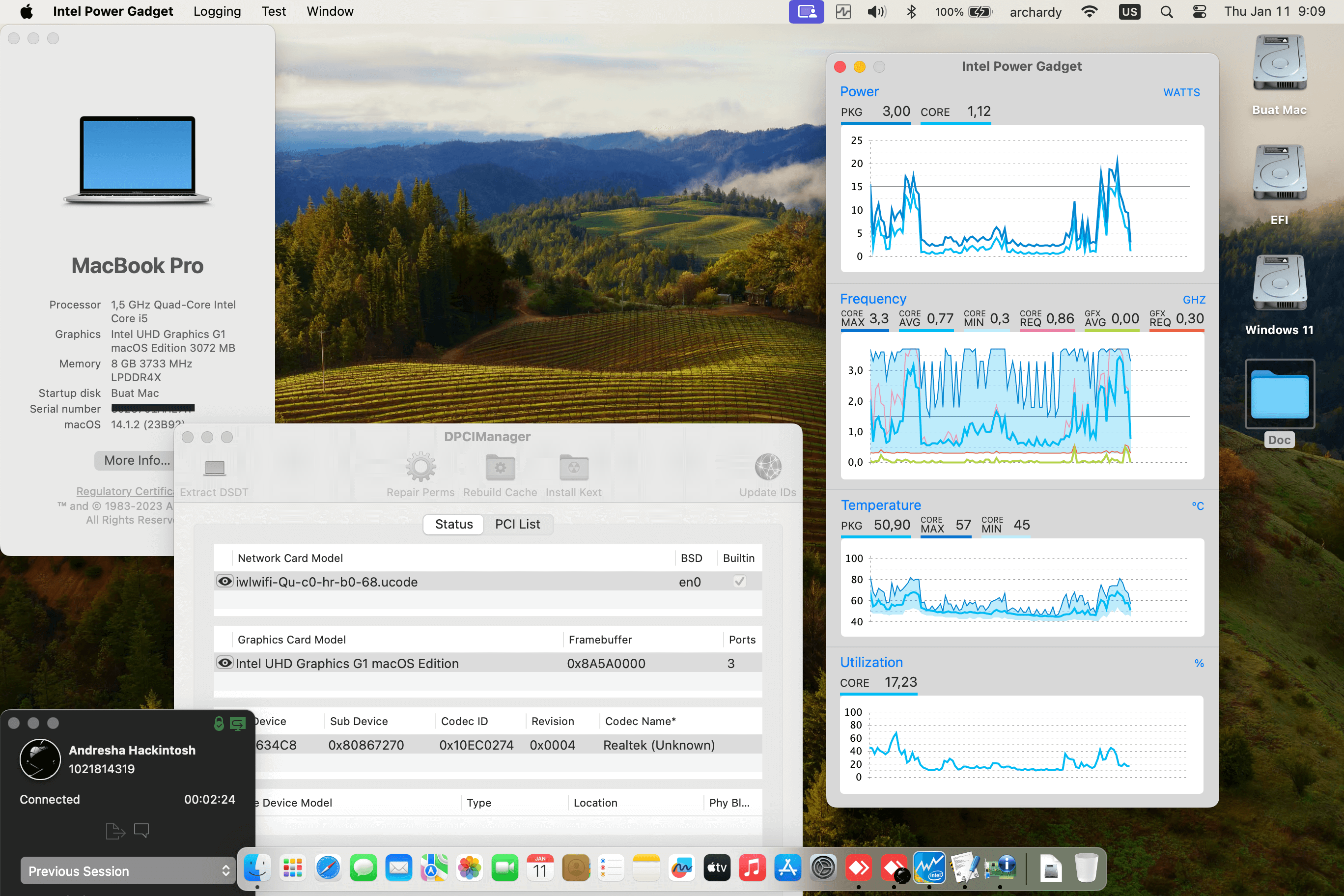Click the date and time in menu bar

click(1274, 12)
